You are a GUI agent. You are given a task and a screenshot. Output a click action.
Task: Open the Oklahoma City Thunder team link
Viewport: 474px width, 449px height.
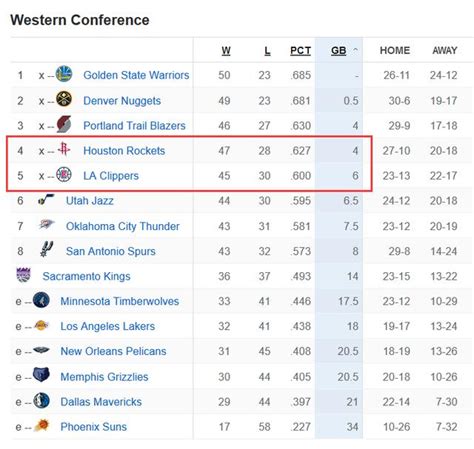[x=123, y=226]
